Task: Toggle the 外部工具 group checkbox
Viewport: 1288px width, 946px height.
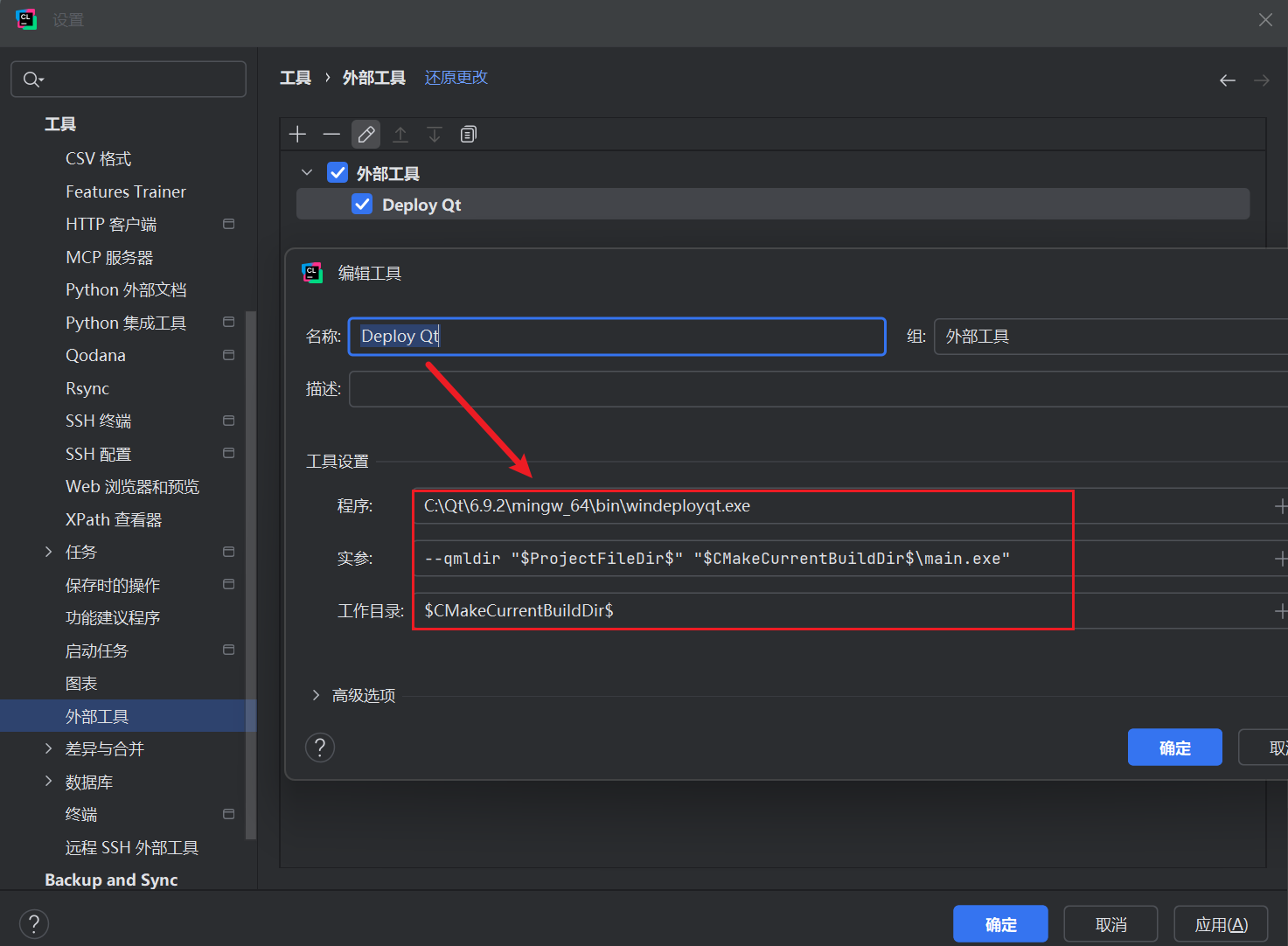Action: [338, 172]
